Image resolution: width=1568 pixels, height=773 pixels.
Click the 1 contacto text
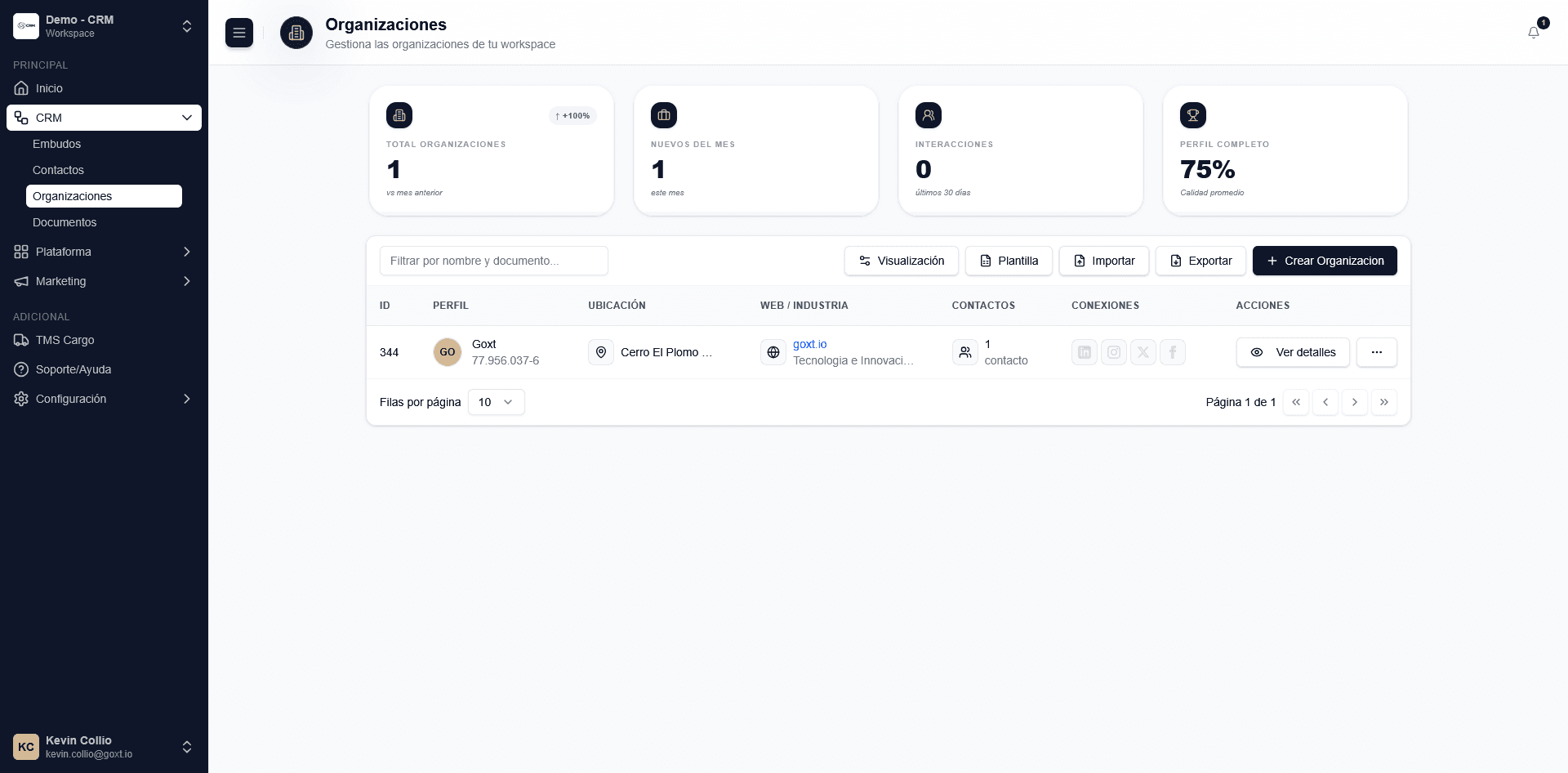1006,352
